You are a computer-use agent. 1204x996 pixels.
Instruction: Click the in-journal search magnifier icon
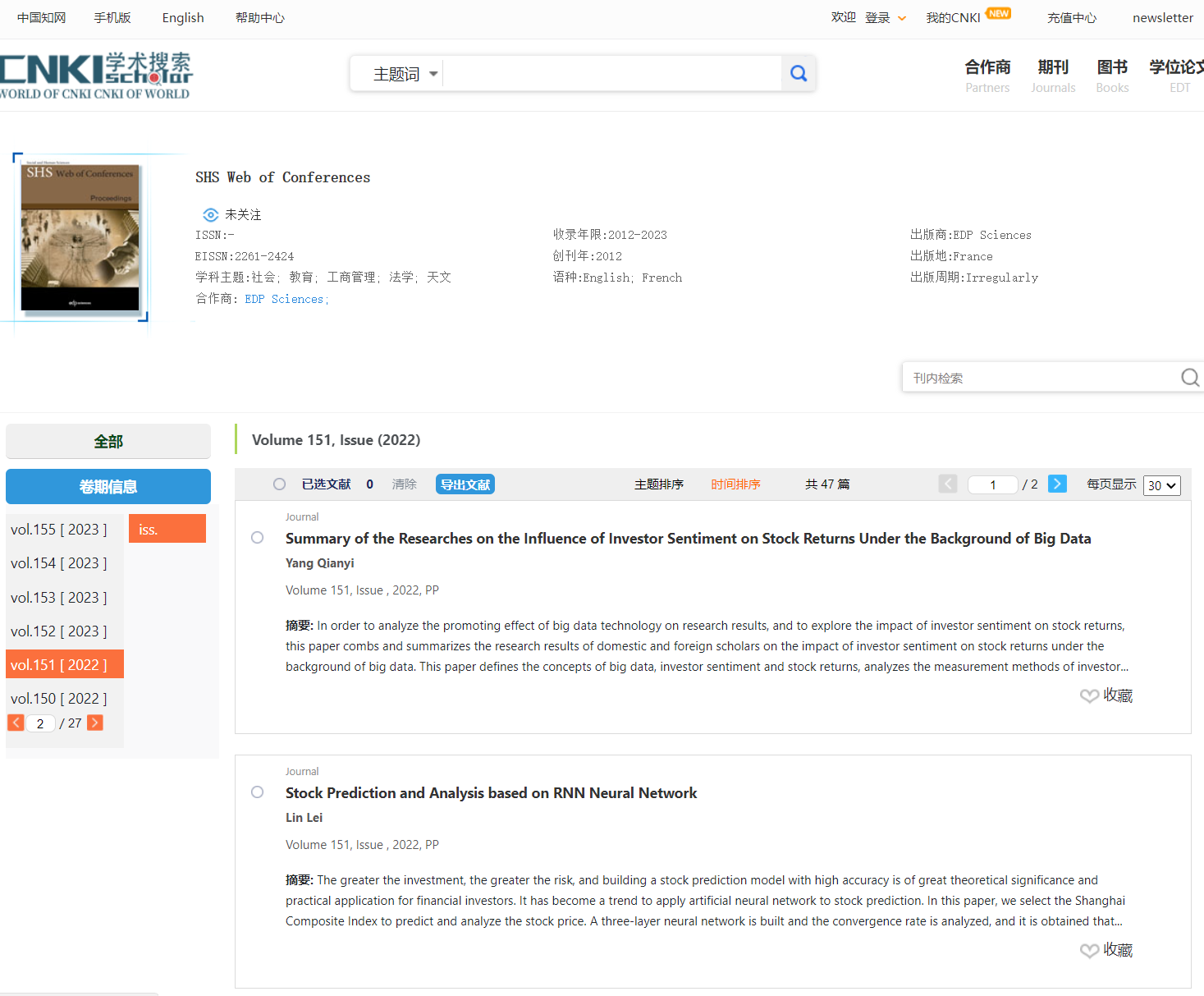pyautogui.click(x=1189, y=378)
